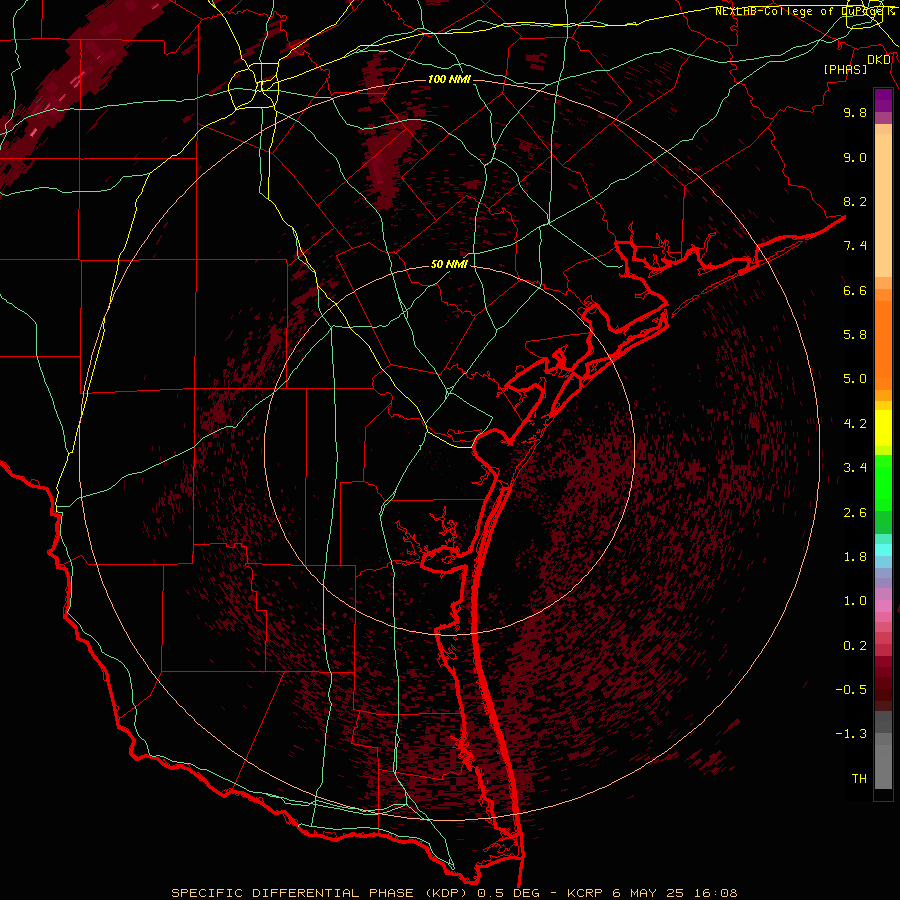Click the 9.0 legend value

(x=855, y=157)
